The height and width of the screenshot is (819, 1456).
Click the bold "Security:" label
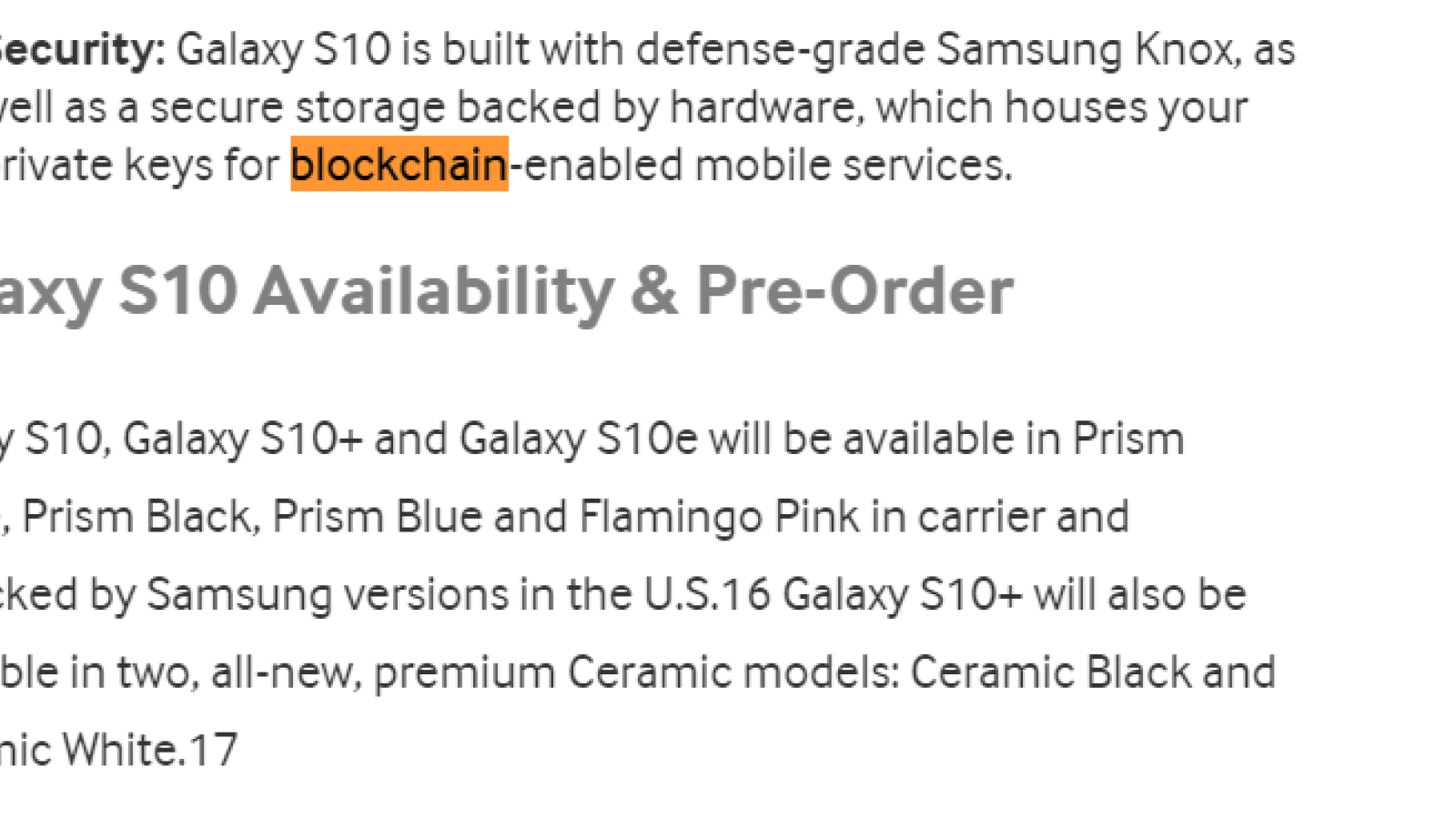pyautogui.click(x=82, y=49)
